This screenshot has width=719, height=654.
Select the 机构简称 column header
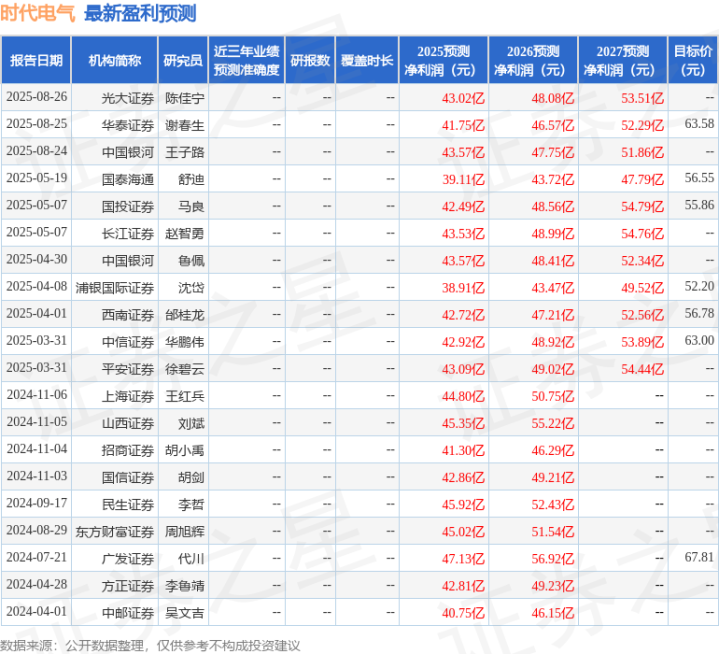pos(115,61)
